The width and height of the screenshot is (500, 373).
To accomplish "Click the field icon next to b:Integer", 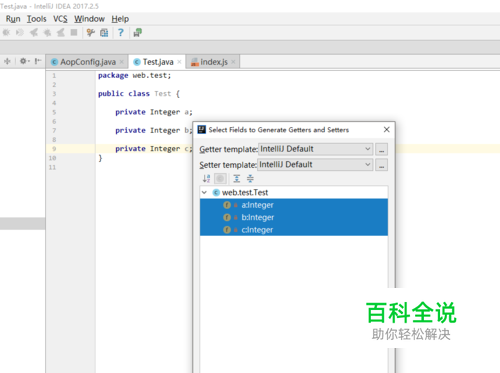I will [227, 217].
